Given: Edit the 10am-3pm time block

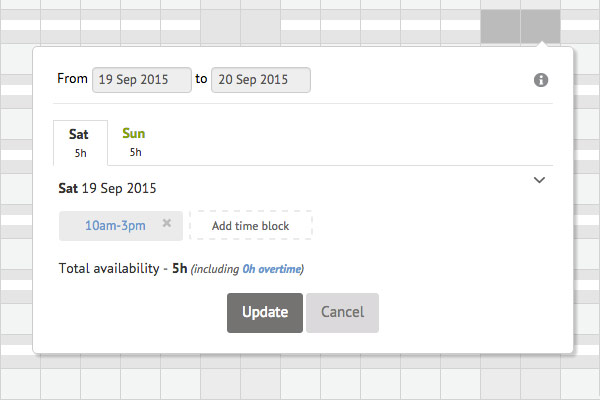Looking at the screenshot, I should tap(115, 226).
